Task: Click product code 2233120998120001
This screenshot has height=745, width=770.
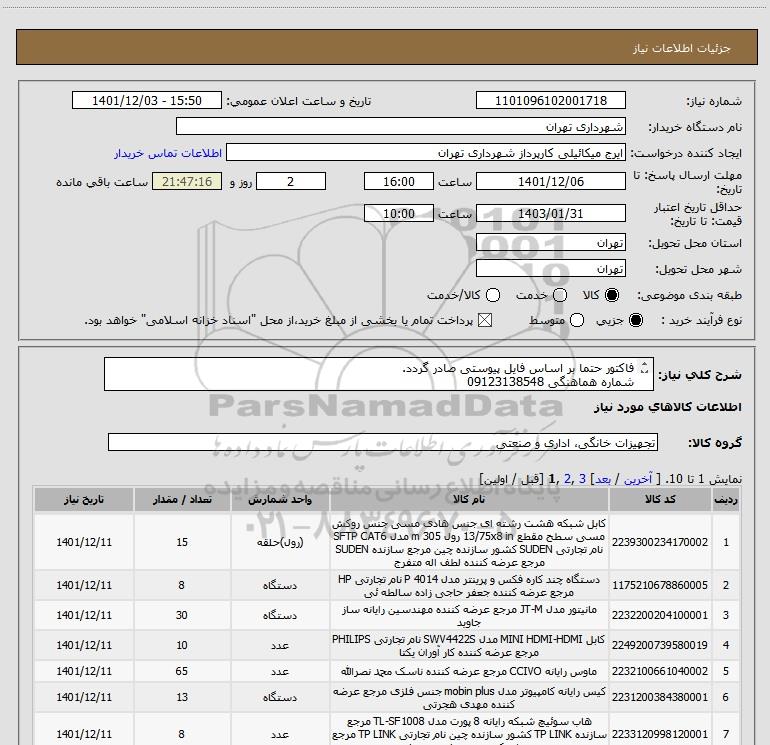Action: point(660,734)
